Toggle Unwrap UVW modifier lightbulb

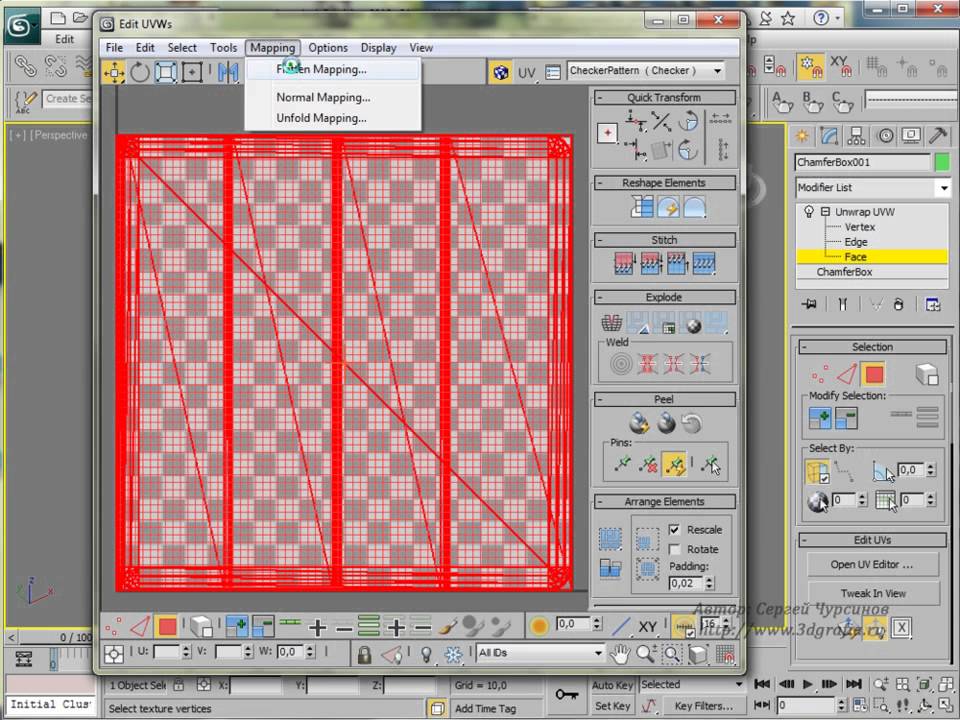pos(808,212)
